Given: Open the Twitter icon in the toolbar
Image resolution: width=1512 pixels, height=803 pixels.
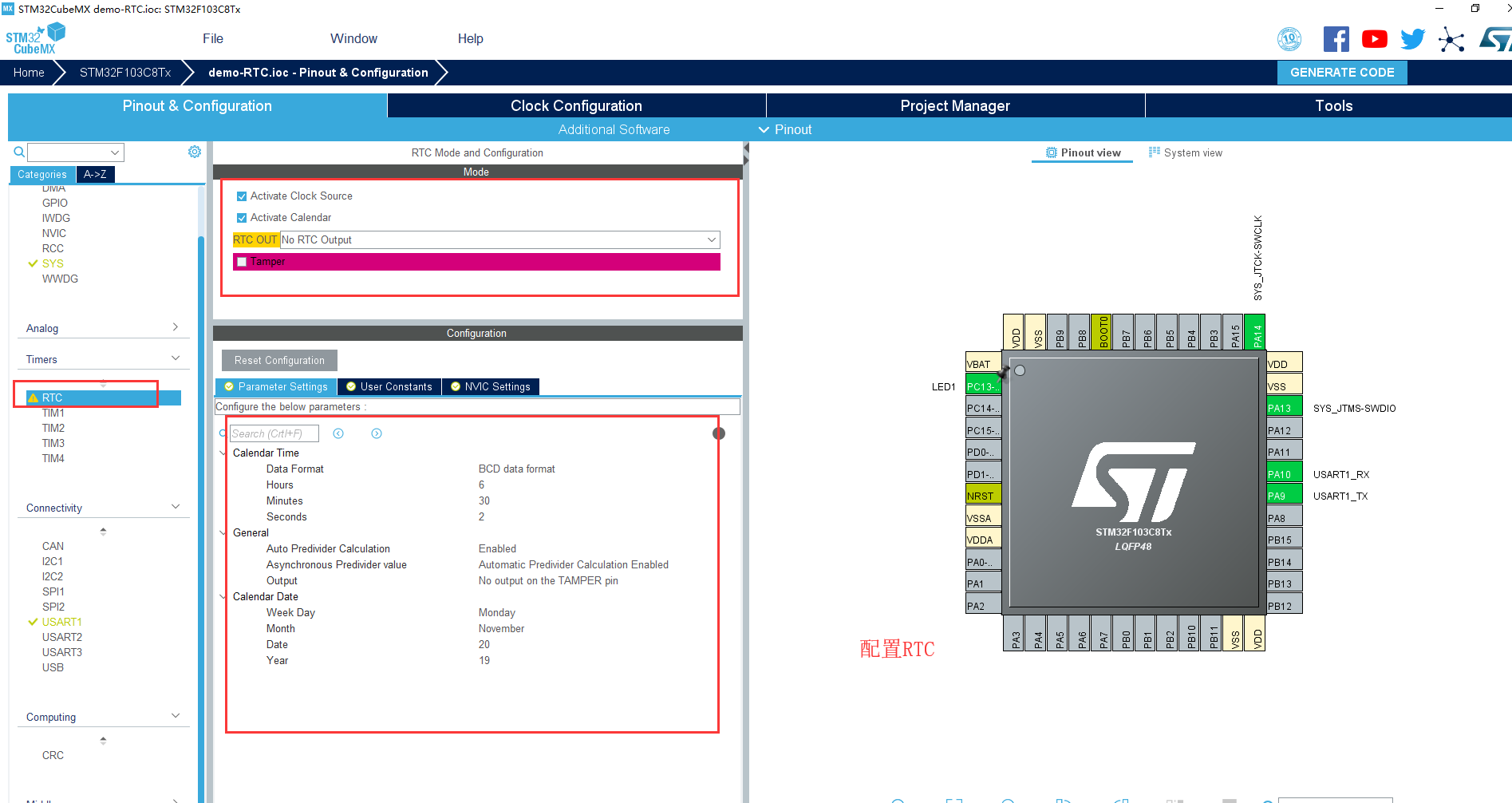Looking at the screenshot, I should coord(1412,38).
